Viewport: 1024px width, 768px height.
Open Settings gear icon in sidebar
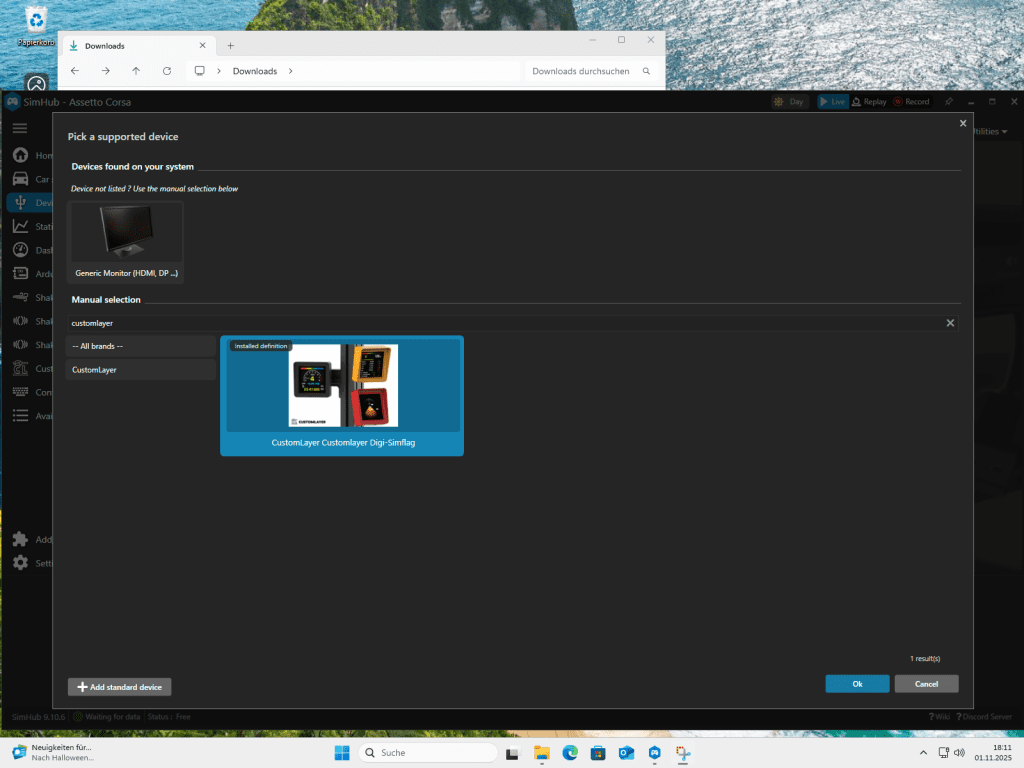[20, 563]
